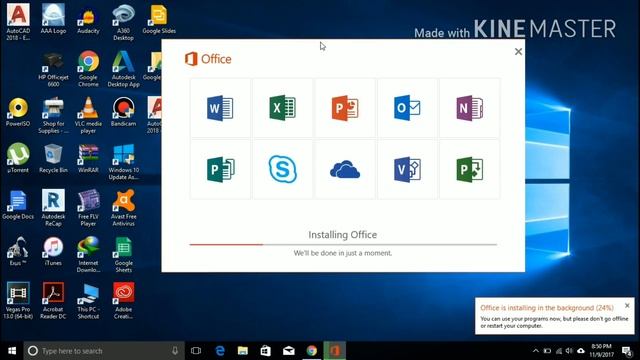This screenshot has height=360, width=640.
Task: Click the OneNote icon in Office installer
Action: (x=469, y=108)
